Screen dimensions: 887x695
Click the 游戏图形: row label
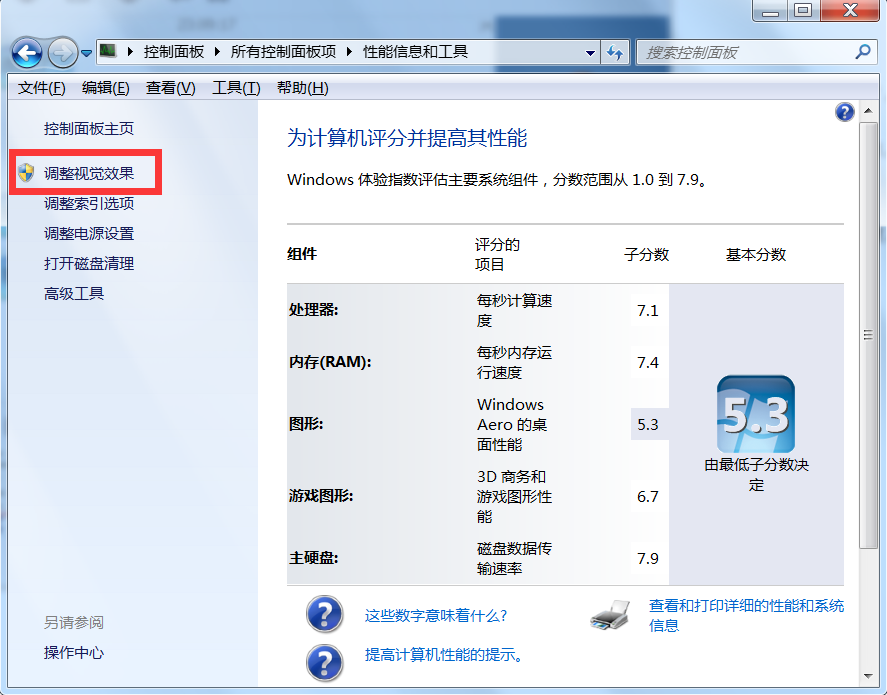(321, 496)
